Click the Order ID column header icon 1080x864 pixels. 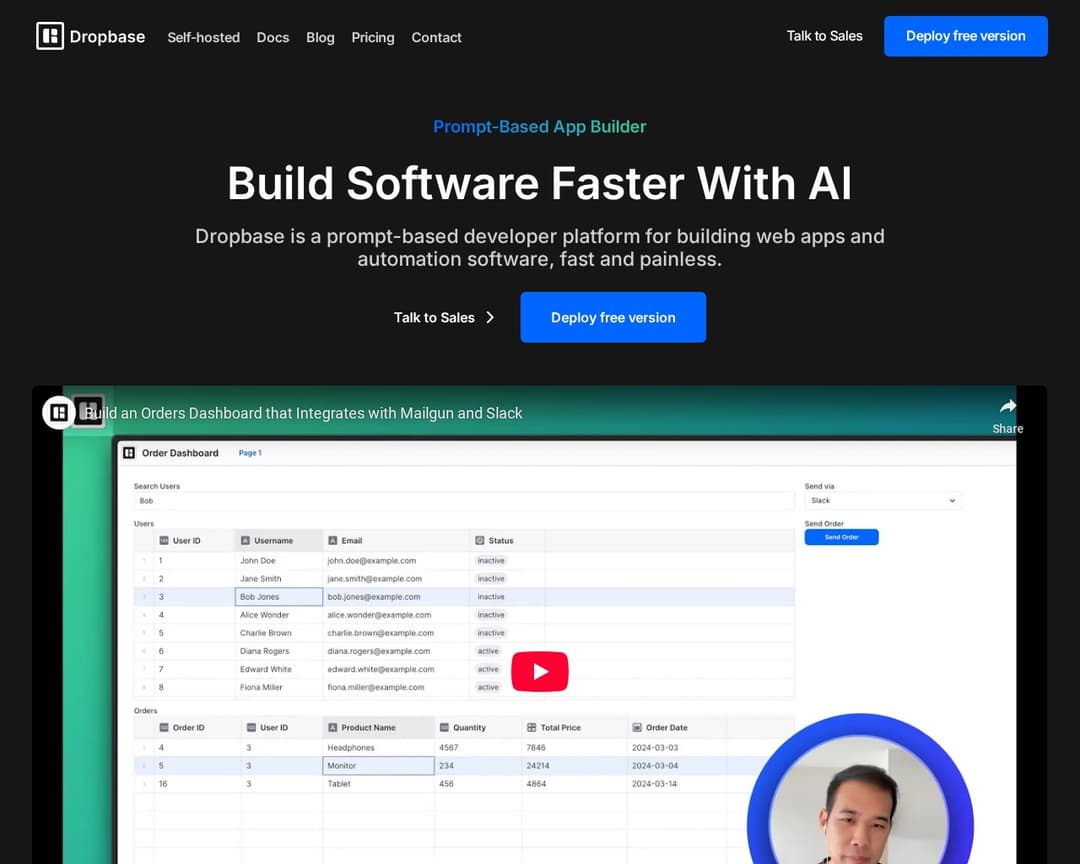pyautogui.click(x=164, y=728)
